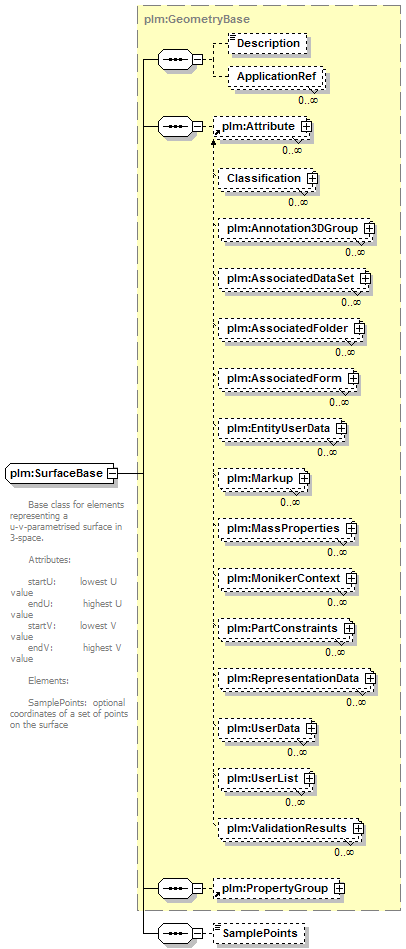The width and height of the screenshot is (406, 949).
Task: Expand plm:MassProperties plus icon
Action: tap(351, 528)
